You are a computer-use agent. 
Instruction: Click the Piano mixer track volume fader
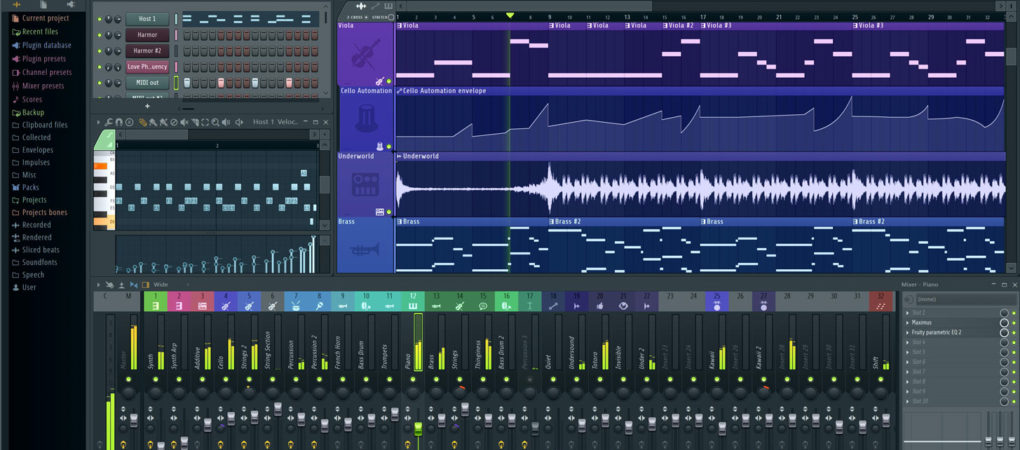(418, 425)
